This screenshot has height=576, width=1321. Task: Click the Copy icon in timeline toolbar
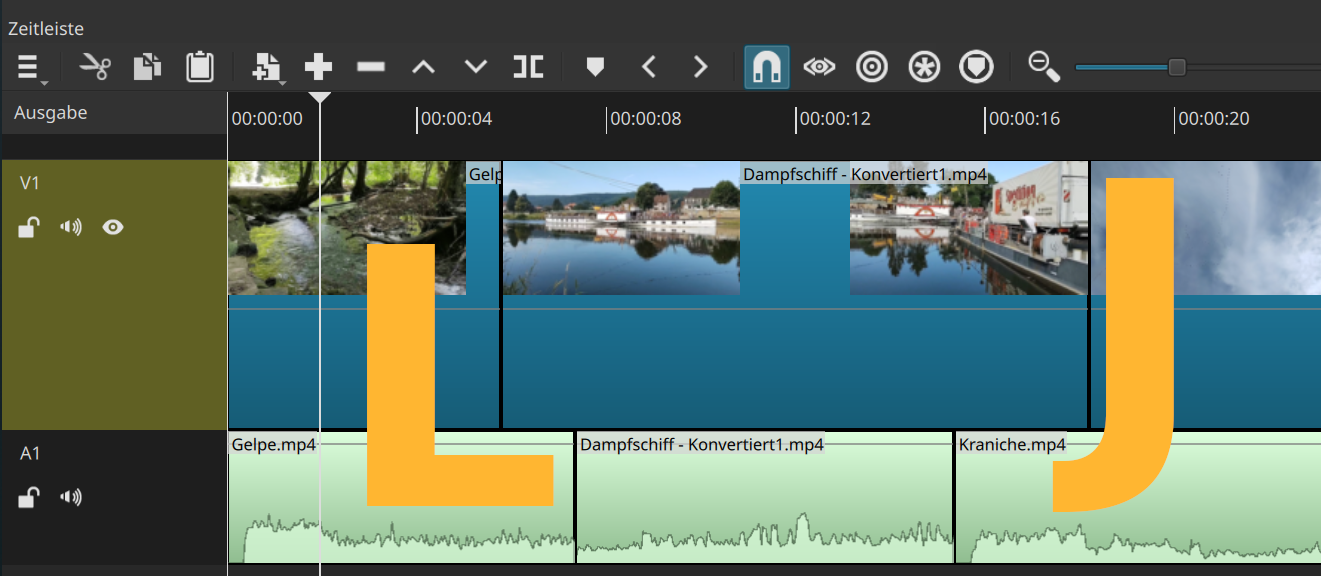point(148,67)
